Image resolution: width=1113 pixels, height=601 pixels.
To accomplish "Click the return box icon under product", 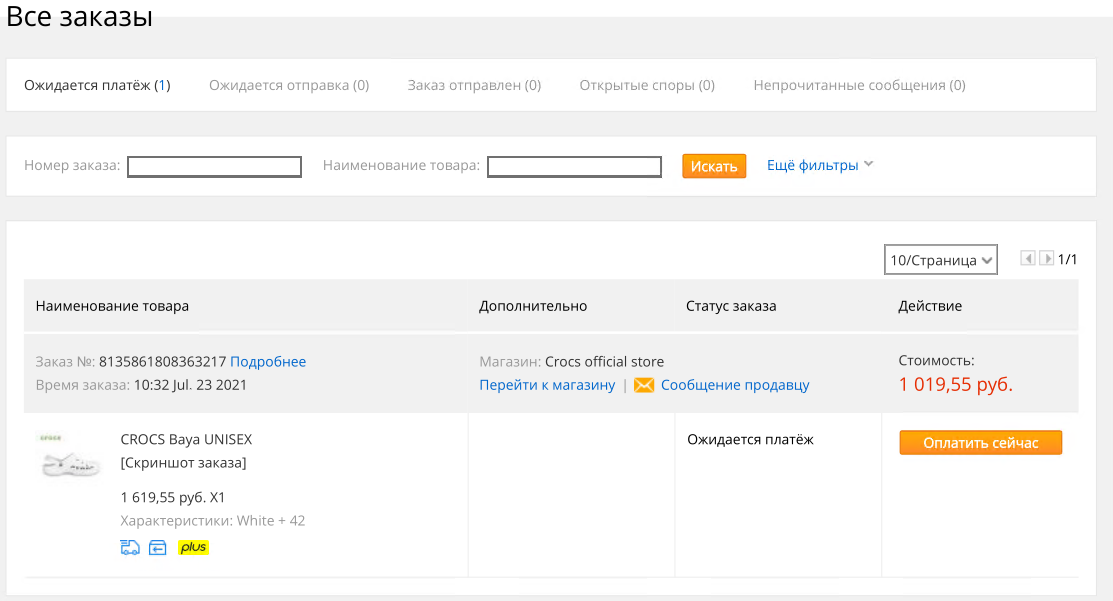I will [x=158, y=547].
